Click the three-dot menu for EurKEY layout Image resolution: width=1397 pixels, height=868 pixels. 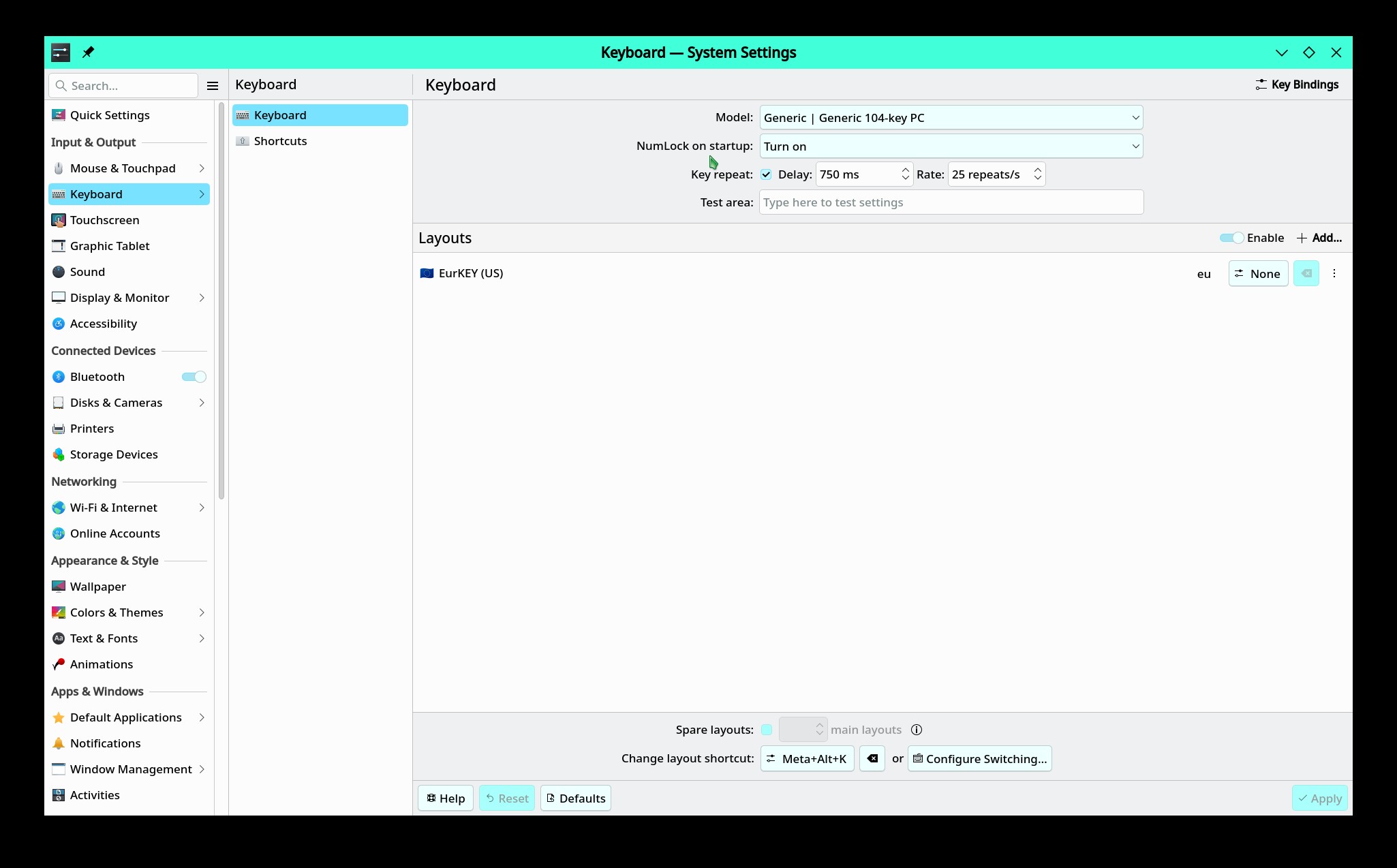pyautogui.click(x=1334, y=273)
